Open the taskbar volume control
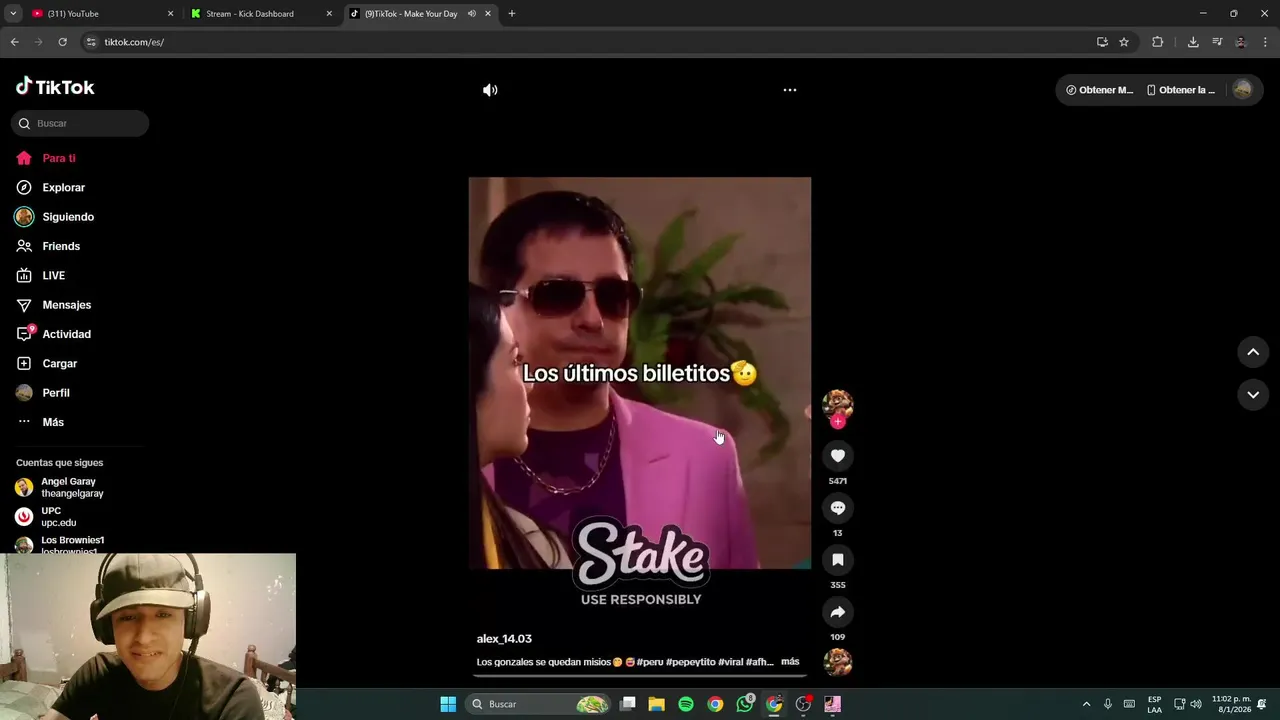1280x720 pixels. (1196, 704)
